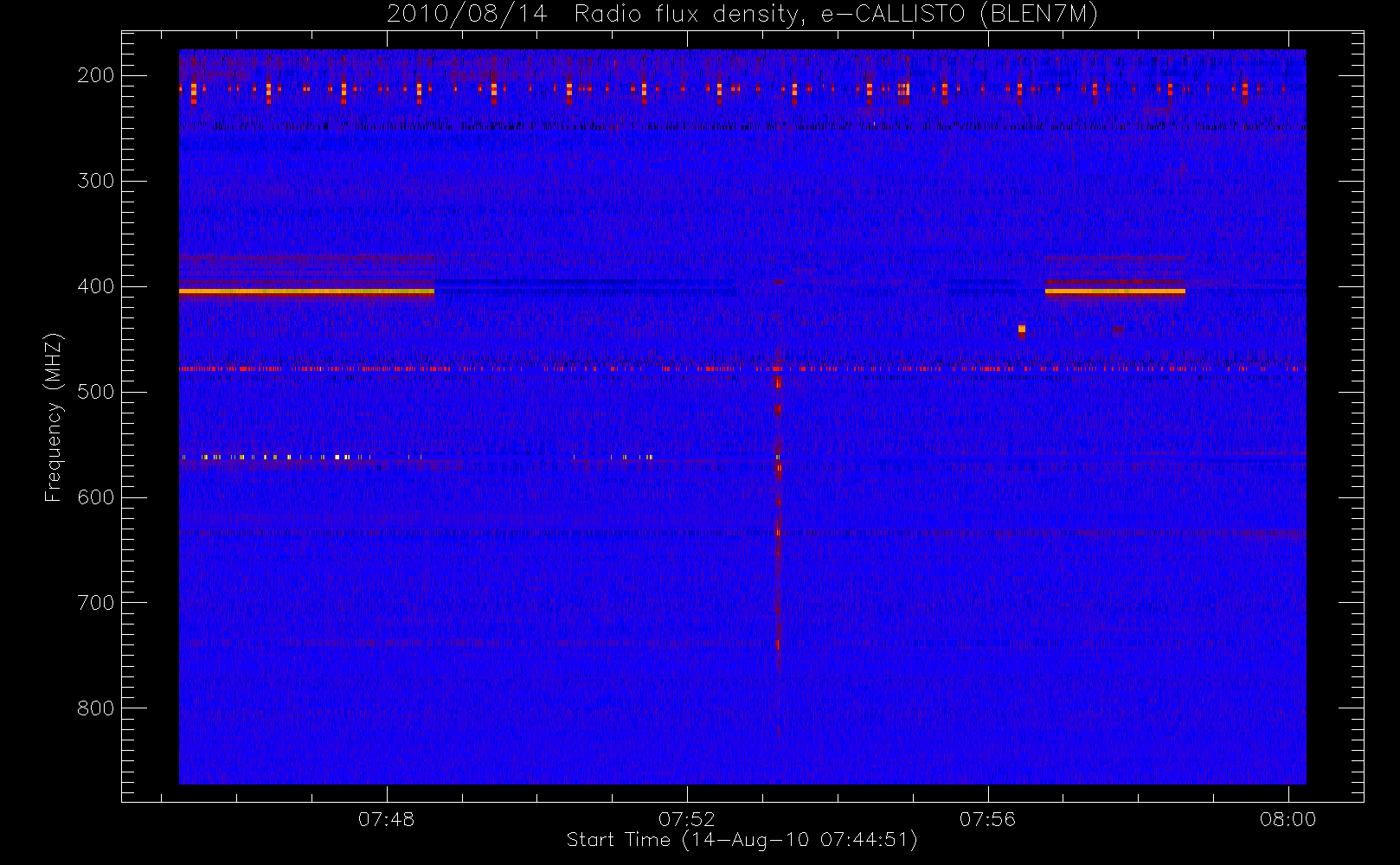Click the small orange burst spot near 440 MHz
Screen dimensions: 1400x865
click(1022, 329)
